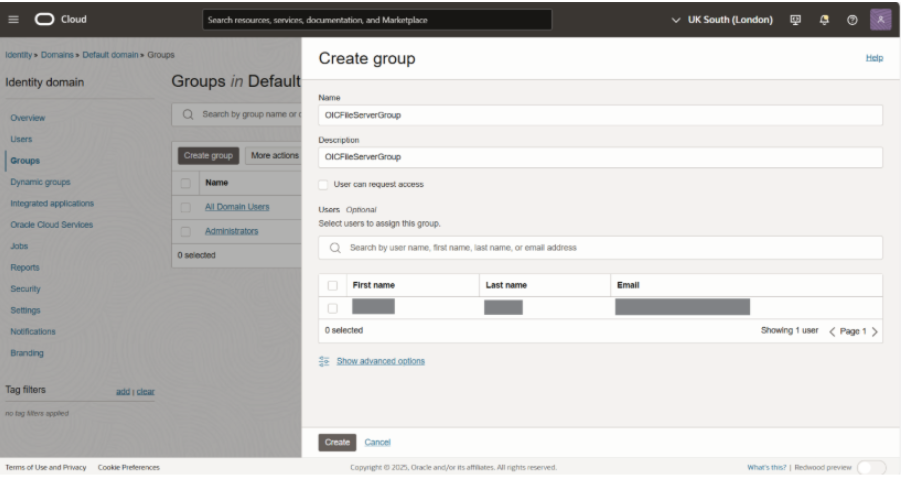Click the Create button
This screenshot has width=909, height=485.
[337, 442]
